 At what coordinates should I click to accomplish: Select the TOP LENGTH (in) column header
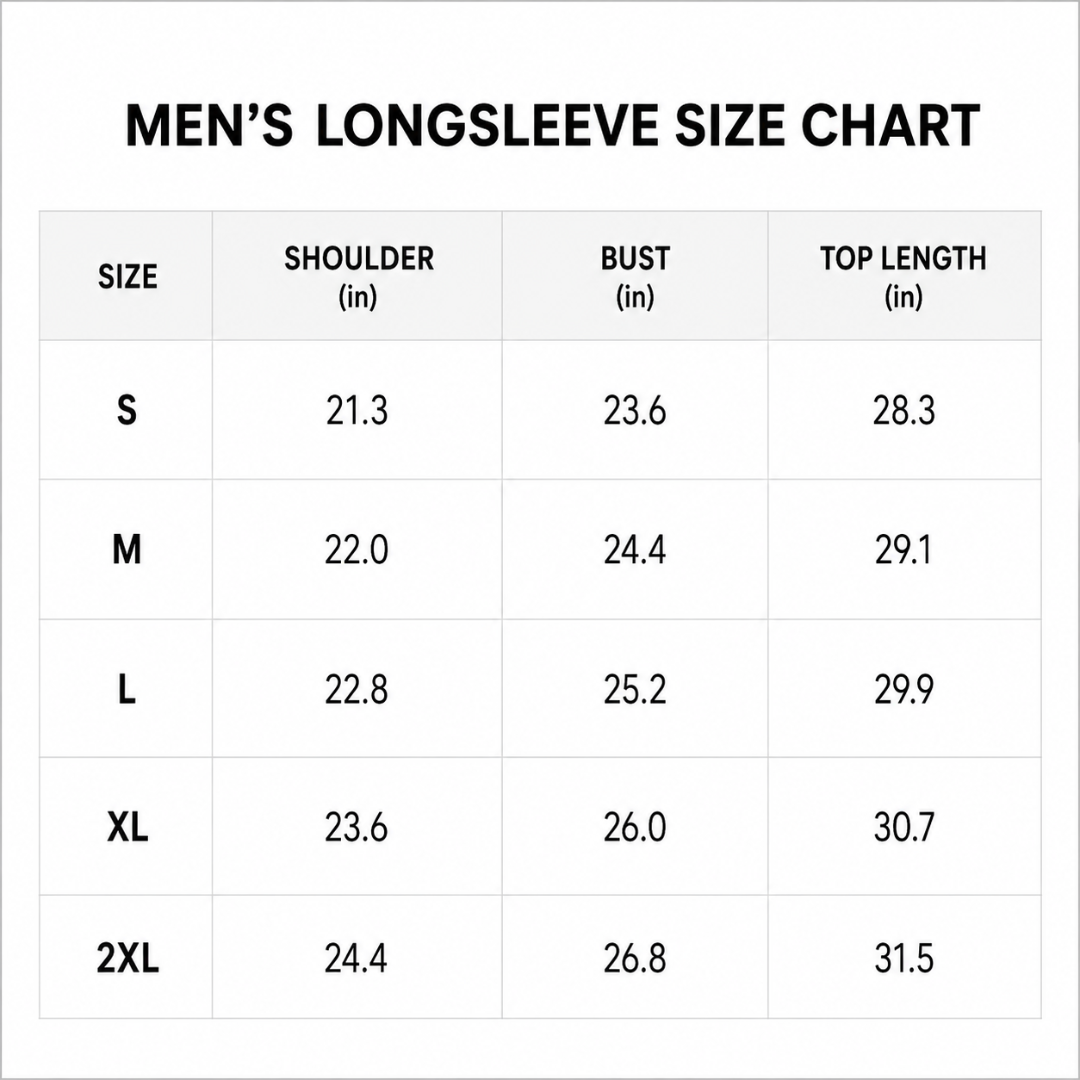[903, 277]
